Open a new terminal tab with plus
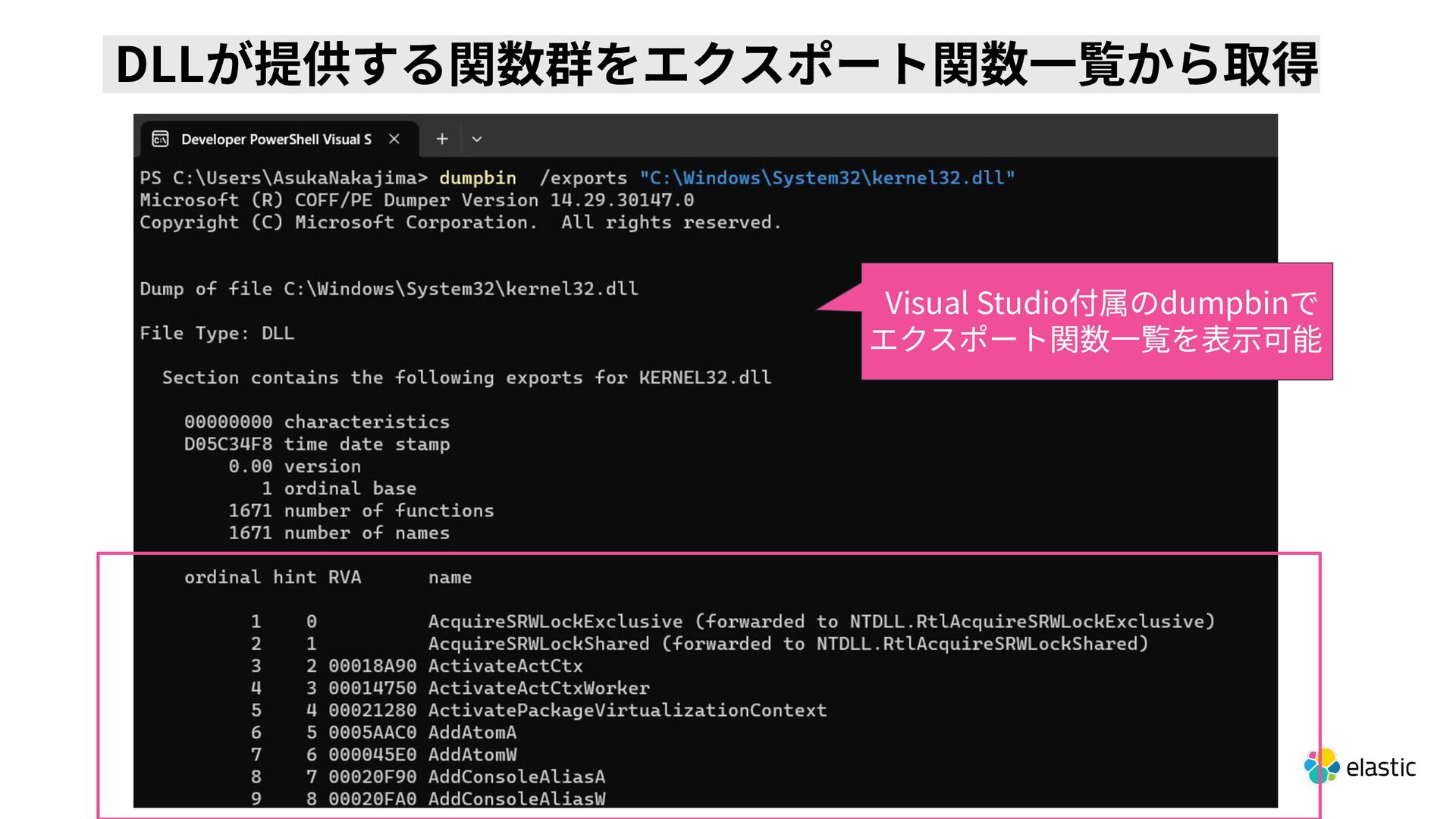This screenshot has height=819, width=1456. coord(442,139)
